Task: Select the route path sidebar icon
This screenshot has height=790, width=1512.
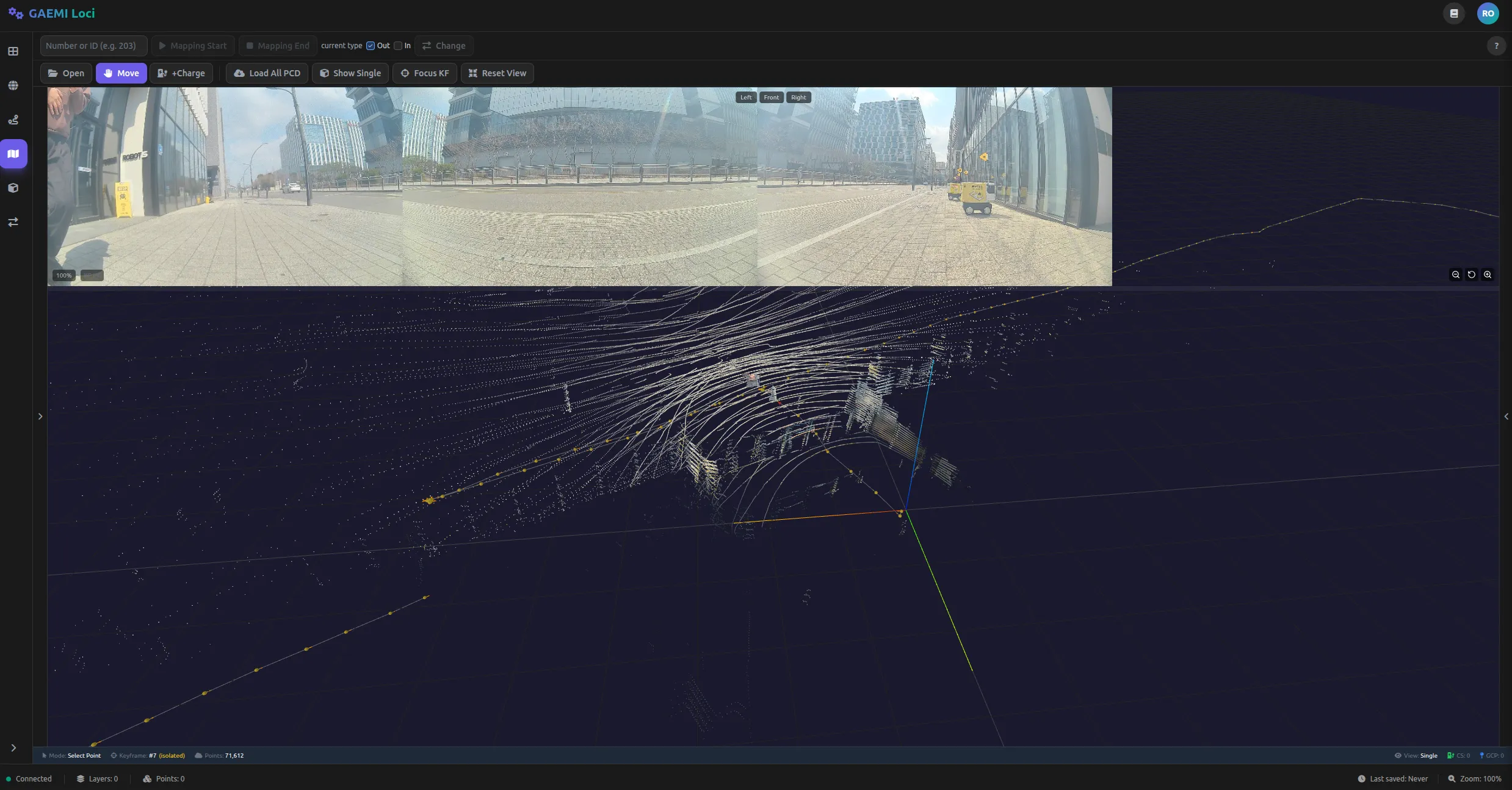Action: 13,120
